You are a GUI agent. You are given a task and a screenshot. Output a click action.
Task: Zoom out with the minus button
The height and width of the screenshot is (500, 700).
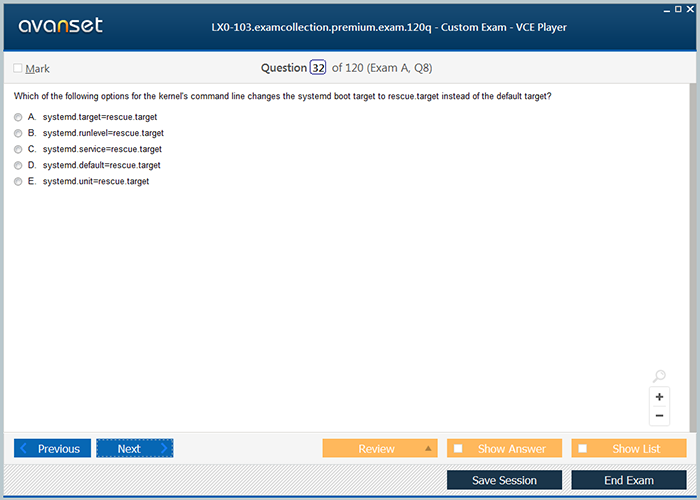(659, 415)
